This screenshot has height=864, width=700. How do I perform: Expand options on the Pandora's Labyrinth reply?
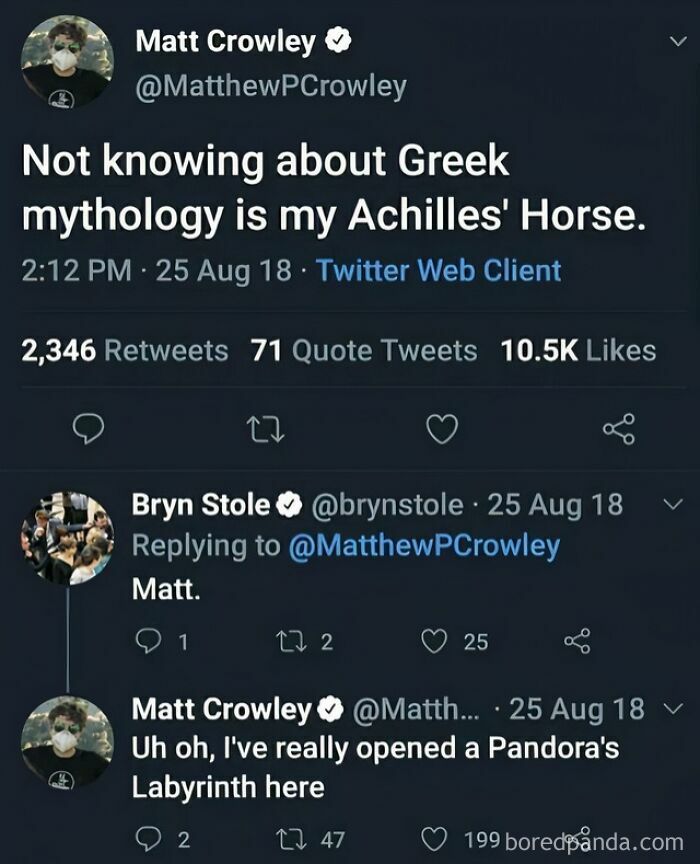pos(672,707)
